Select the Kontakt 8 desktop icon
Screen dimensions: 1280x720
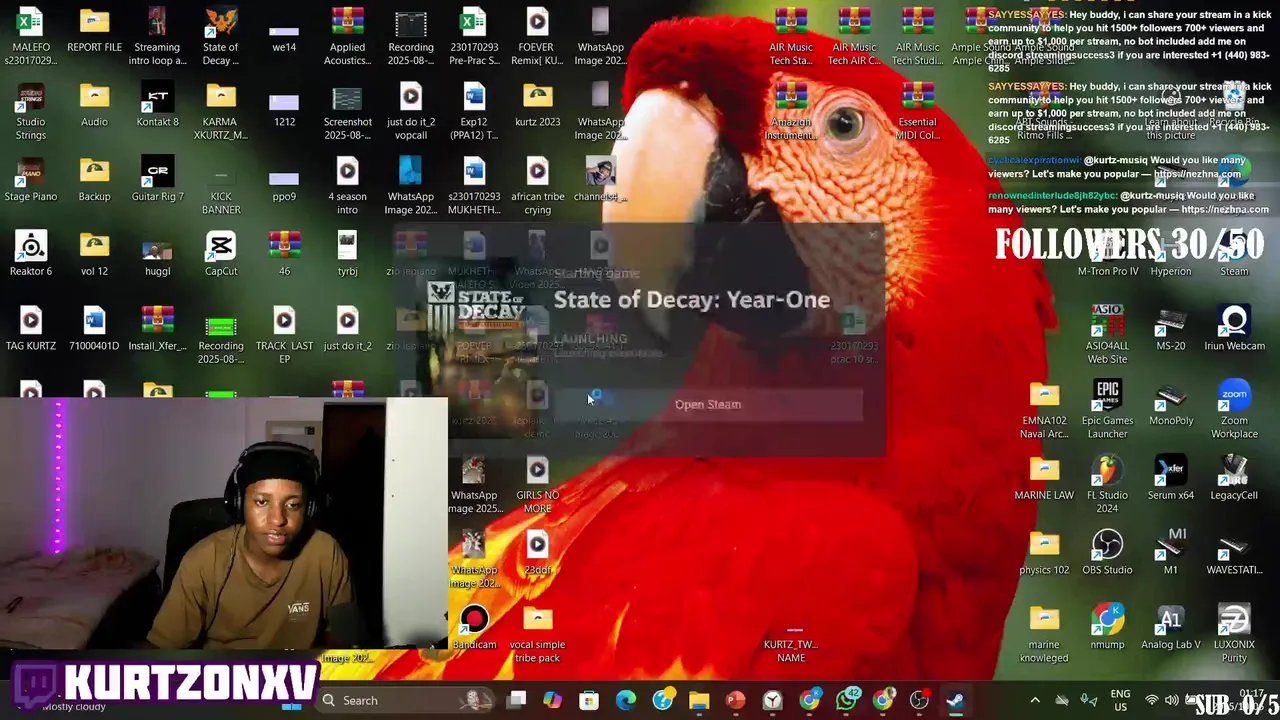(157, 105)
